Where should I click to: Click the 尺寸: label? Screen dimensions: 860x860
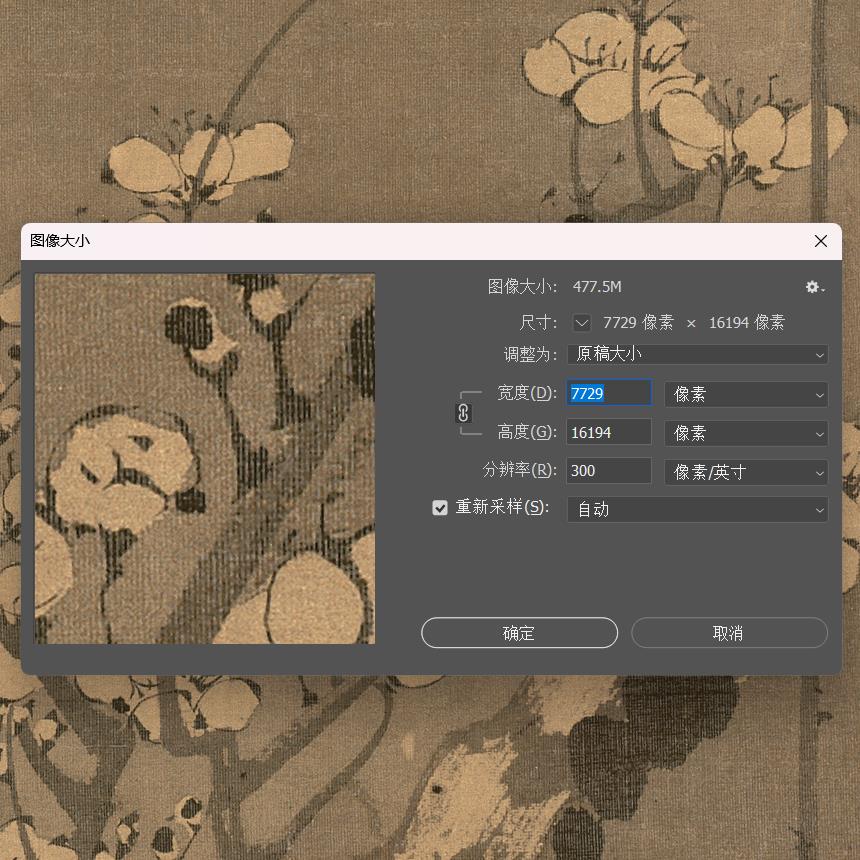538,322
